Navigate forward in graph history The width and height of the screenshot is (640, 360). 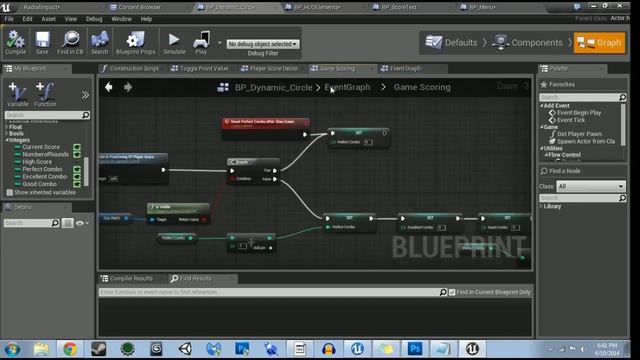(128, 87)
